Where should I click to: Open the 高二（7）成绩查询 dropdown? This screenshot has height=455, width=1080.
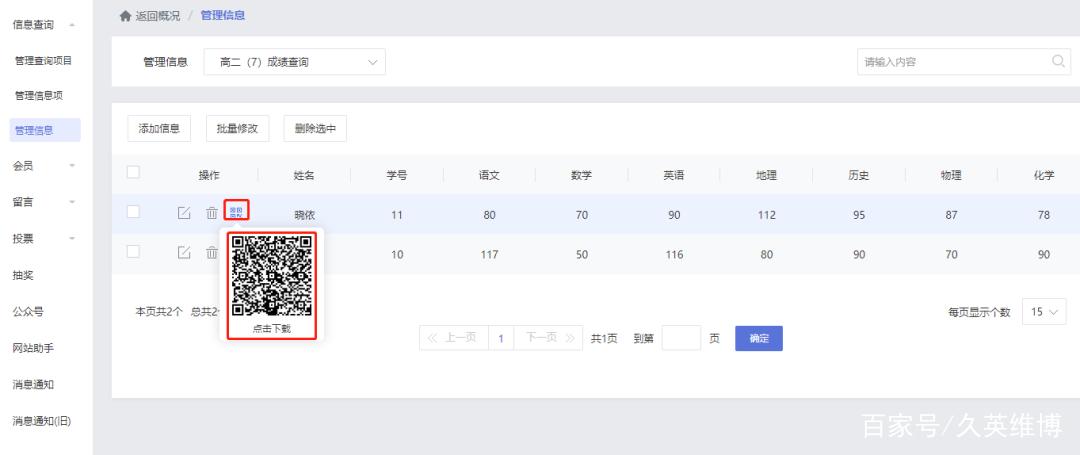coord(295,62)
